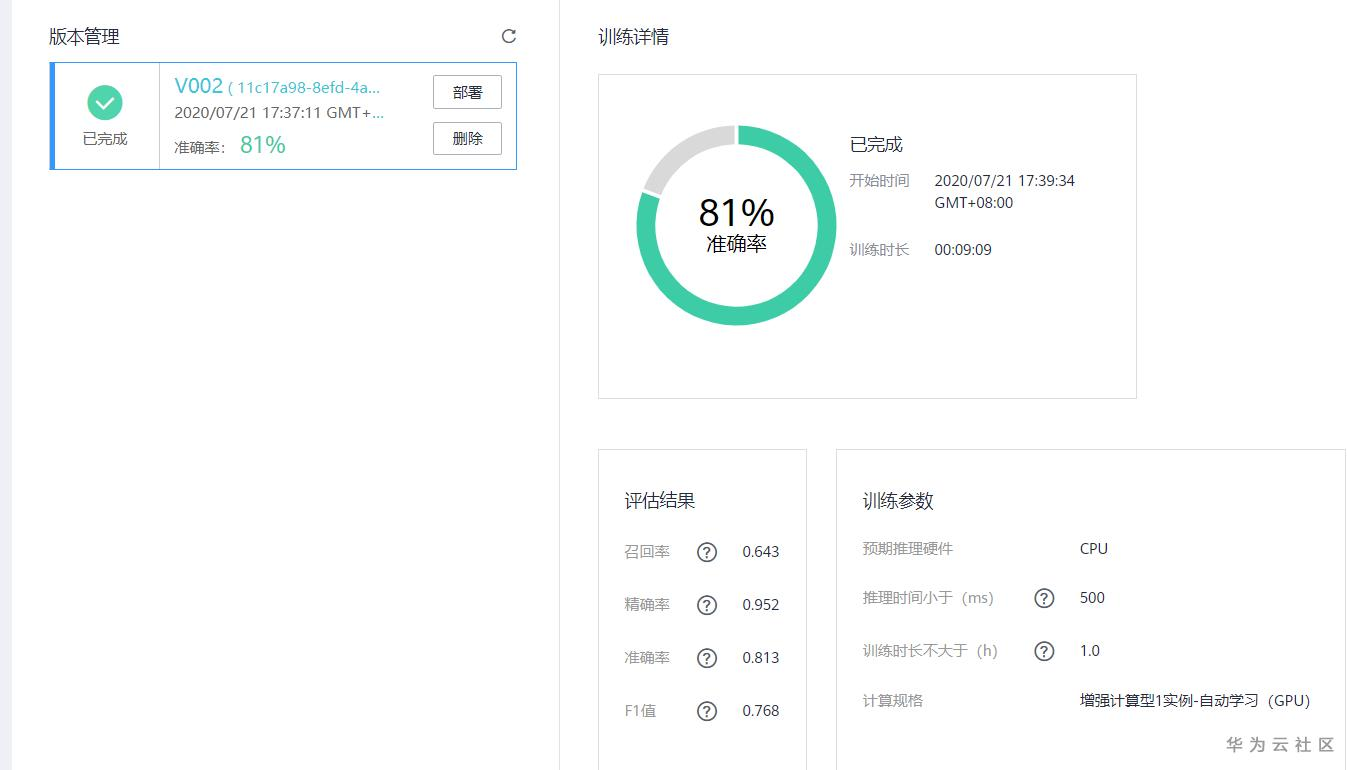Open the V002 version link
The height and width of the screenshot is (770, 1347).
tap(198, 86)
